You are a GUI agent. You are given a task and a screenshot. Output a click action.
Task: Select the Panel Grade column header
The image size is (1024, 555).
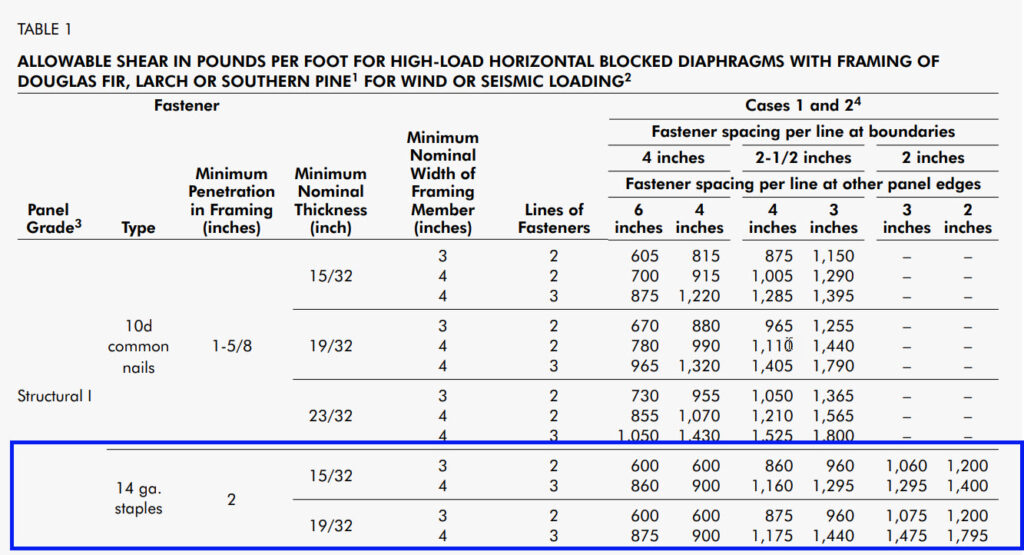54,219
